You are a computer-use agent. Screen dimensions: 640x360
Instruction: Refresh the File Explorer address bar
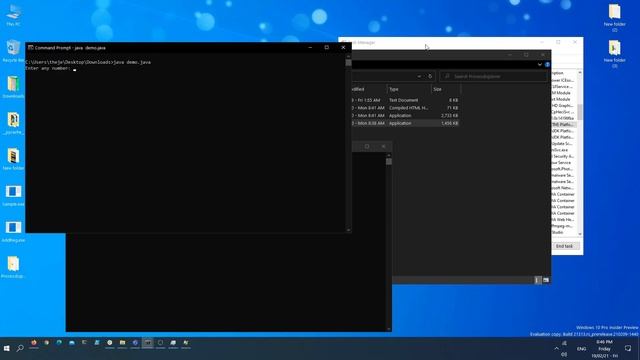[430, 76]
